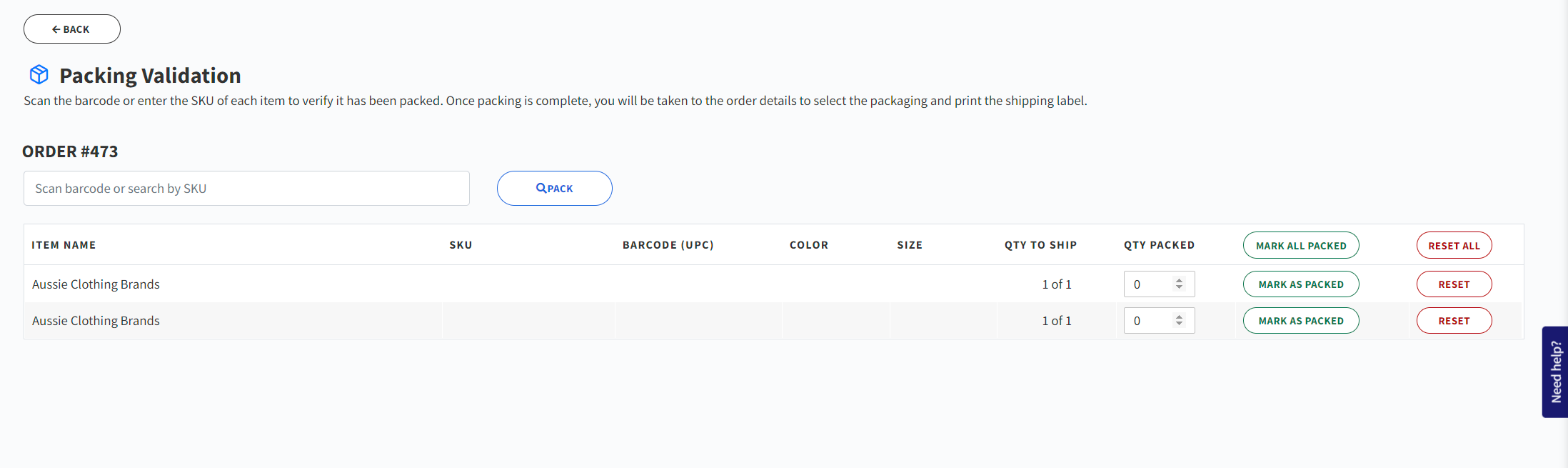Click the SKU column header
Screen dimensions: 1568x468
click(461, 244)
